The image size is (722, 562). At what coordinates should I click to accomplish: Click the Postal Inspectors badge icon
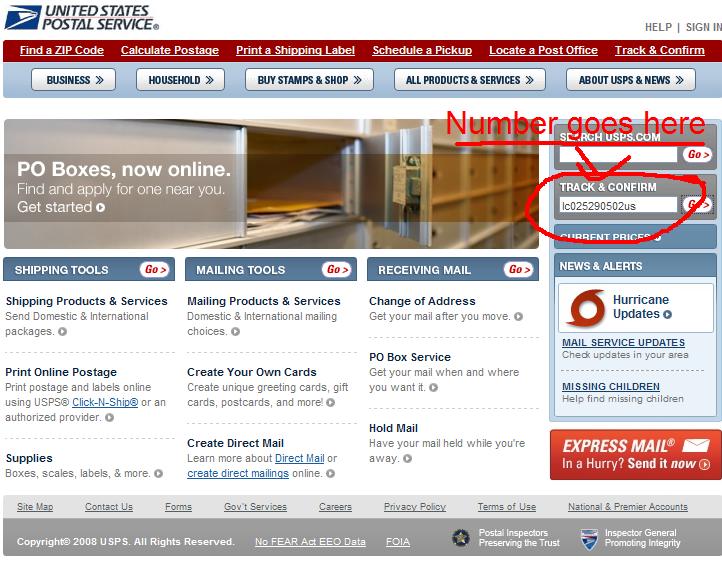[x=460, y=538]
